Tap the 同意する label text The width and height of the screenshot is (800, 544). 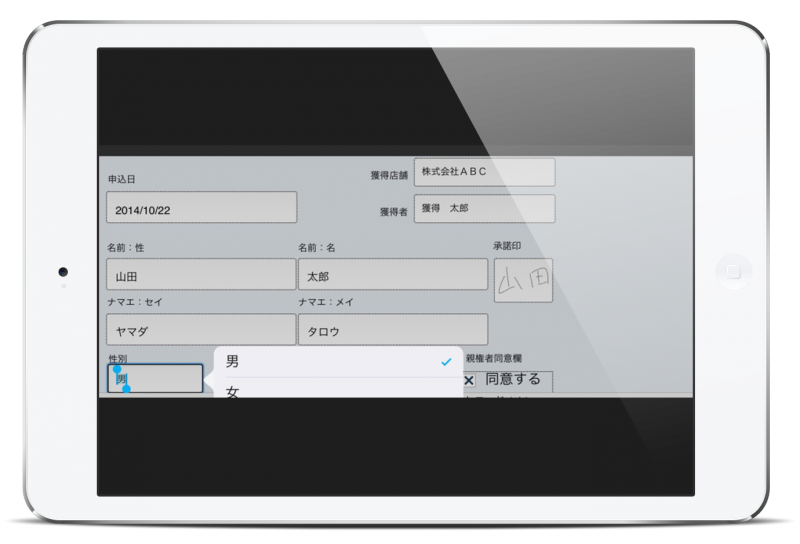[513, 380]
